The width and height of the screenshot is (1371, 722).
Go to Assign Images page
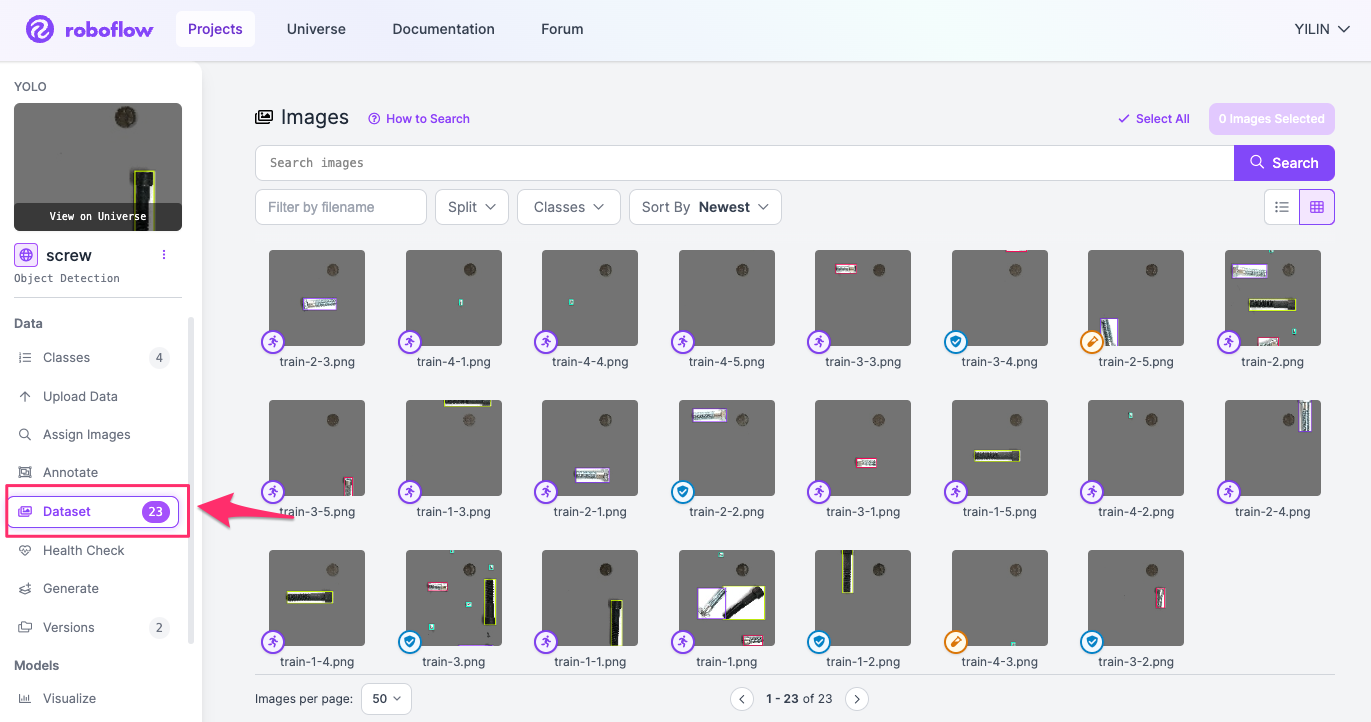click(x=86, y=435)
